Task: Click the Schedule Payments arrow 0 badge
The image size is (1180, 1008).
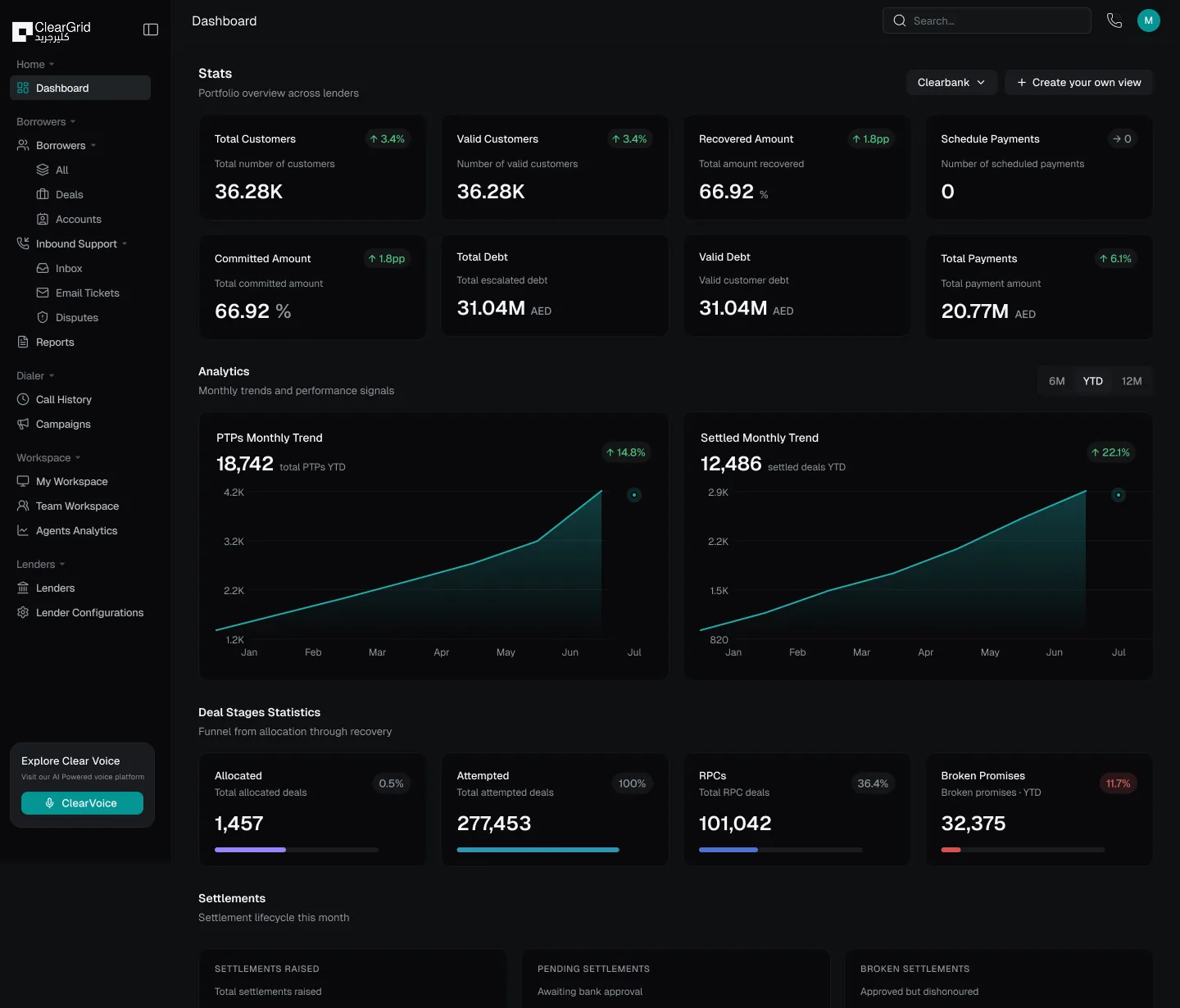Action: point(1122,138)
